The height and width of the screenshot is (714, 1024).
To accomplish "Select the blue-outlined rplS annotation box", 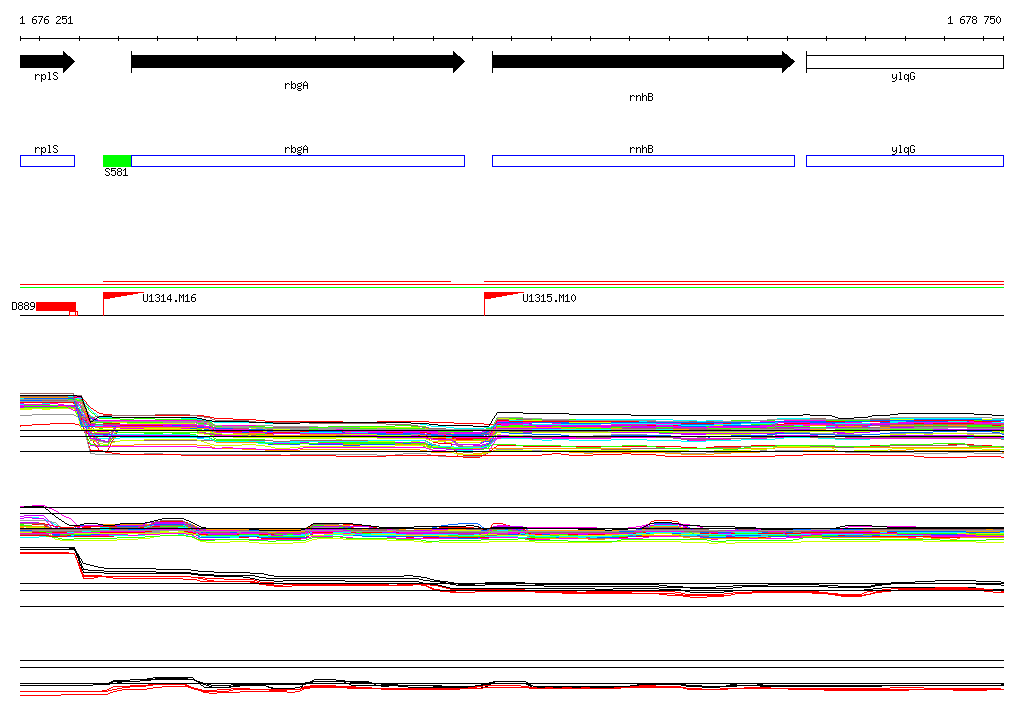I will coord(47,161).
